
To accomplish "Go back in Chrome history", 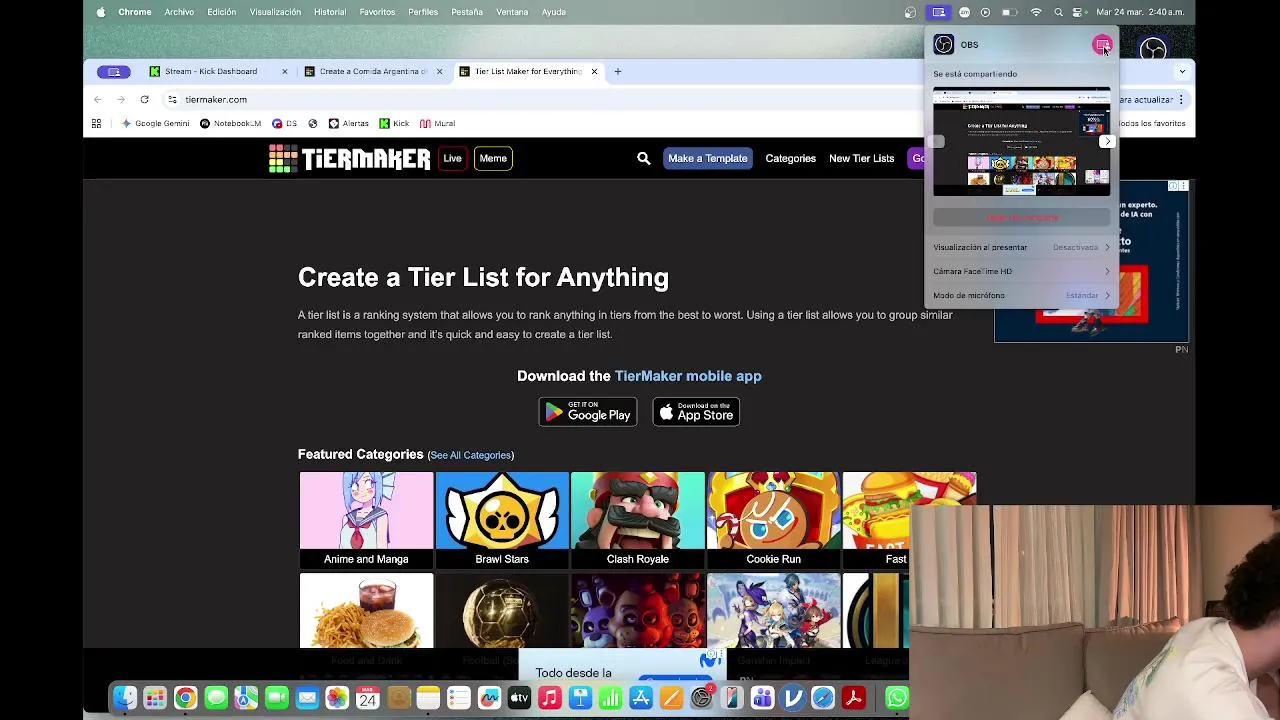I will point(97,99).
